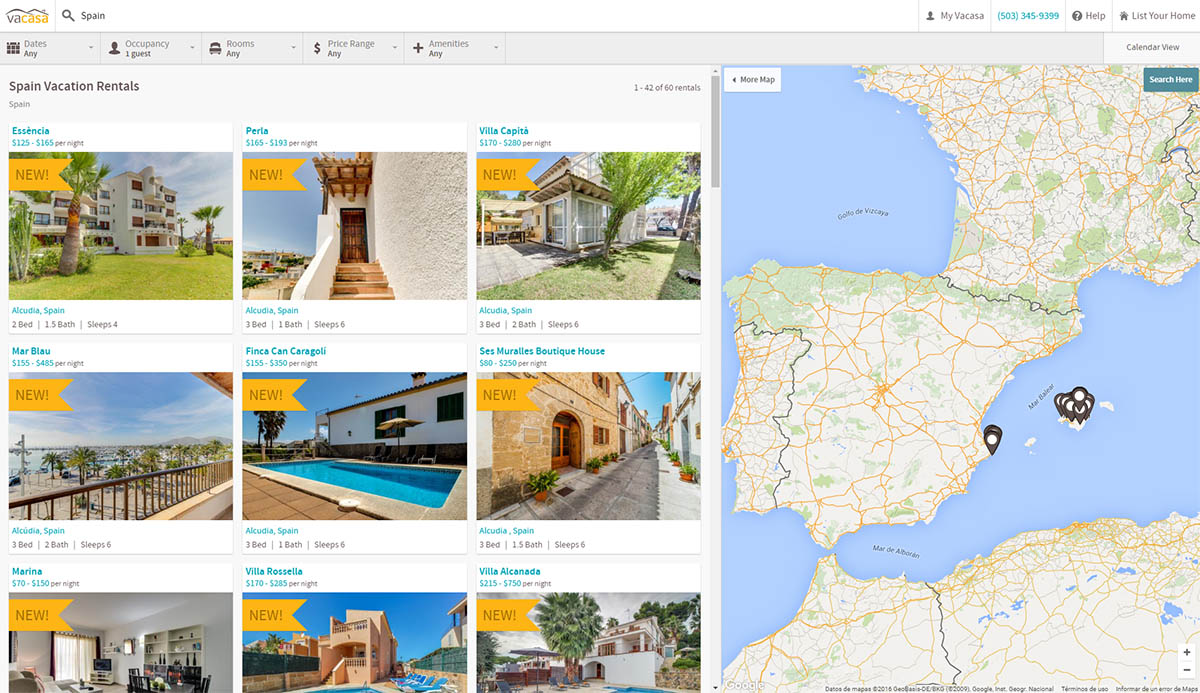Click the '1 - 42 of 60 rentals' count

tap(667, 88)
